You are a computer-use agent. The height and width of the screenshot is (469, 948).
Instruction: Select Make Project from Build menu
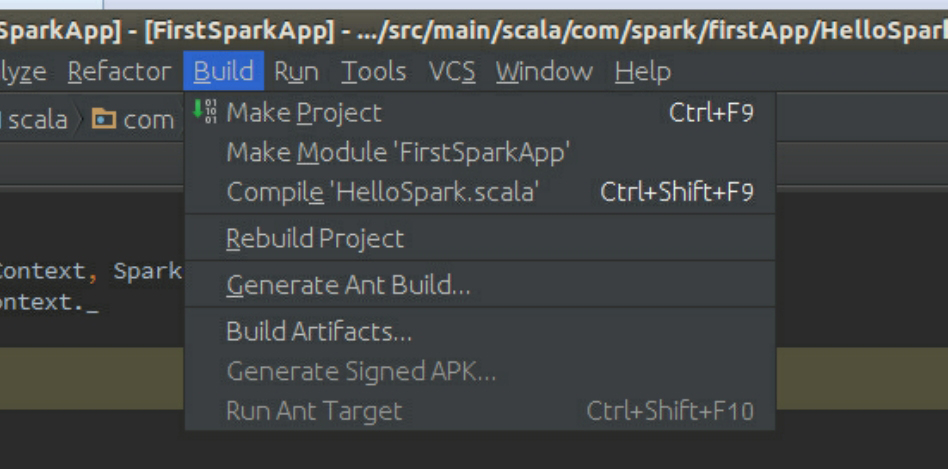pyautogui.click(x=304, y=113)
